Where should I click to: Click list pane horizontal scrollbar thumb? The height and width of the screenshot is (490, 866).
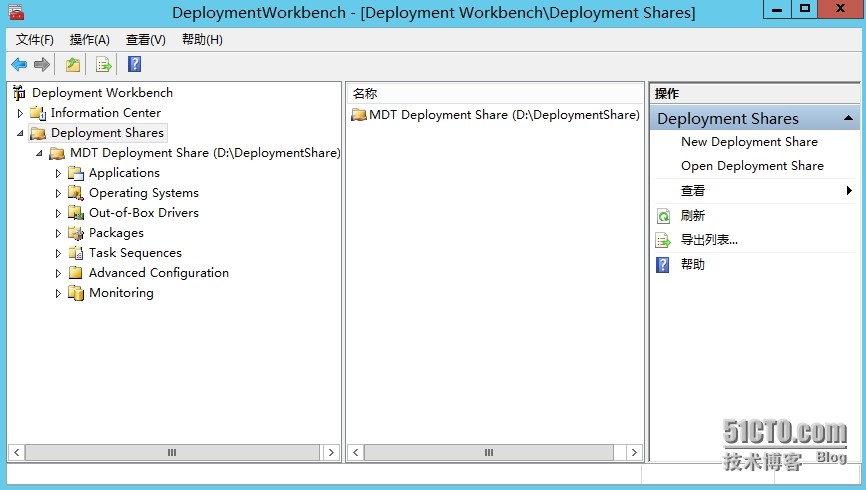pos(489,452)
